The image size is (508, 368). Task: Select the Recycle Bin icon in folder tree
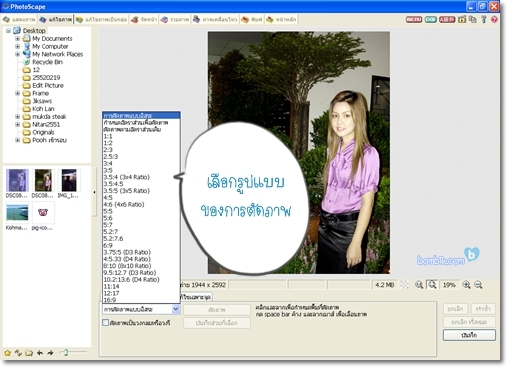(26, 62)
